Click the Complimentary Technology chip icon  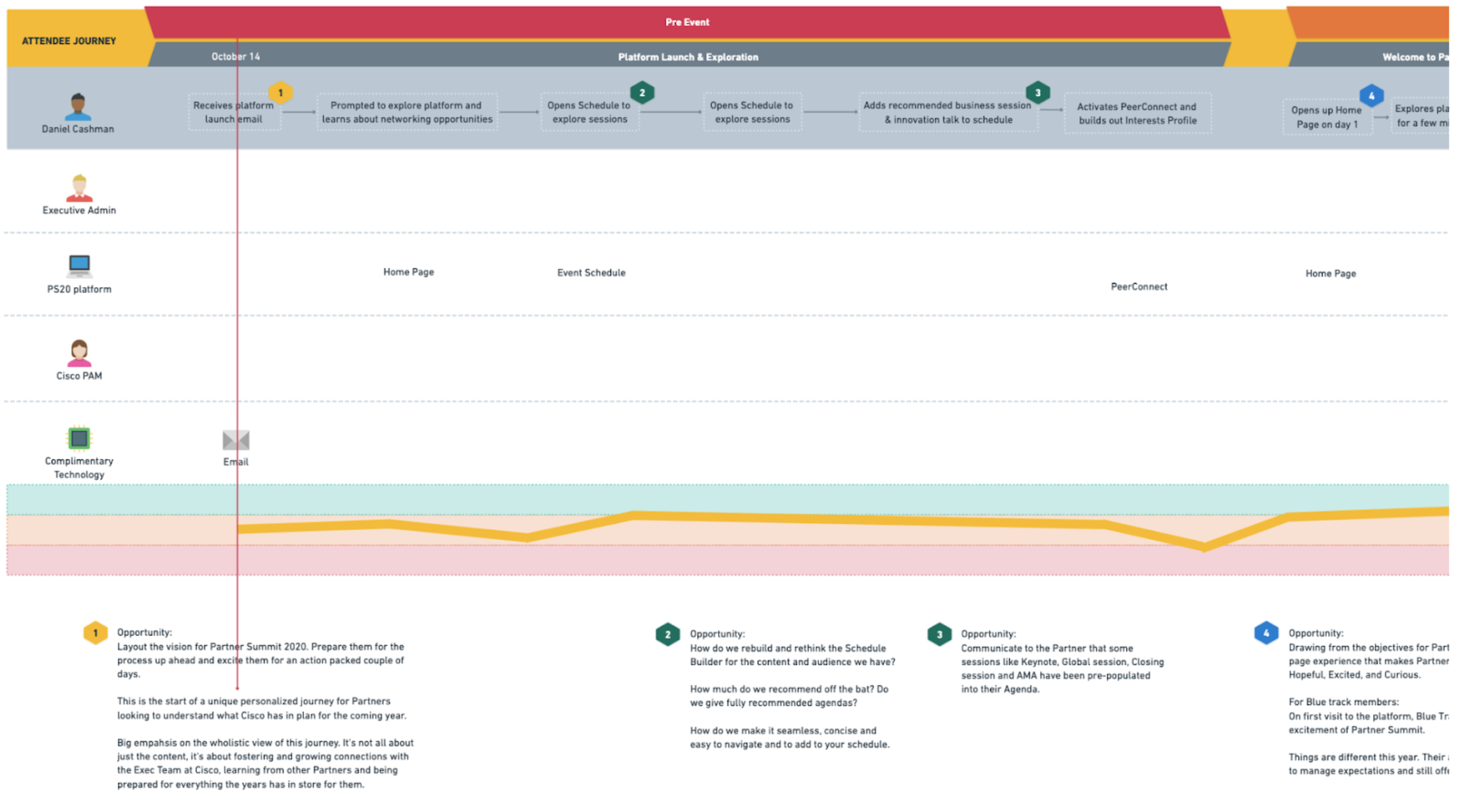pyautogui.click(x=79, y=438)
